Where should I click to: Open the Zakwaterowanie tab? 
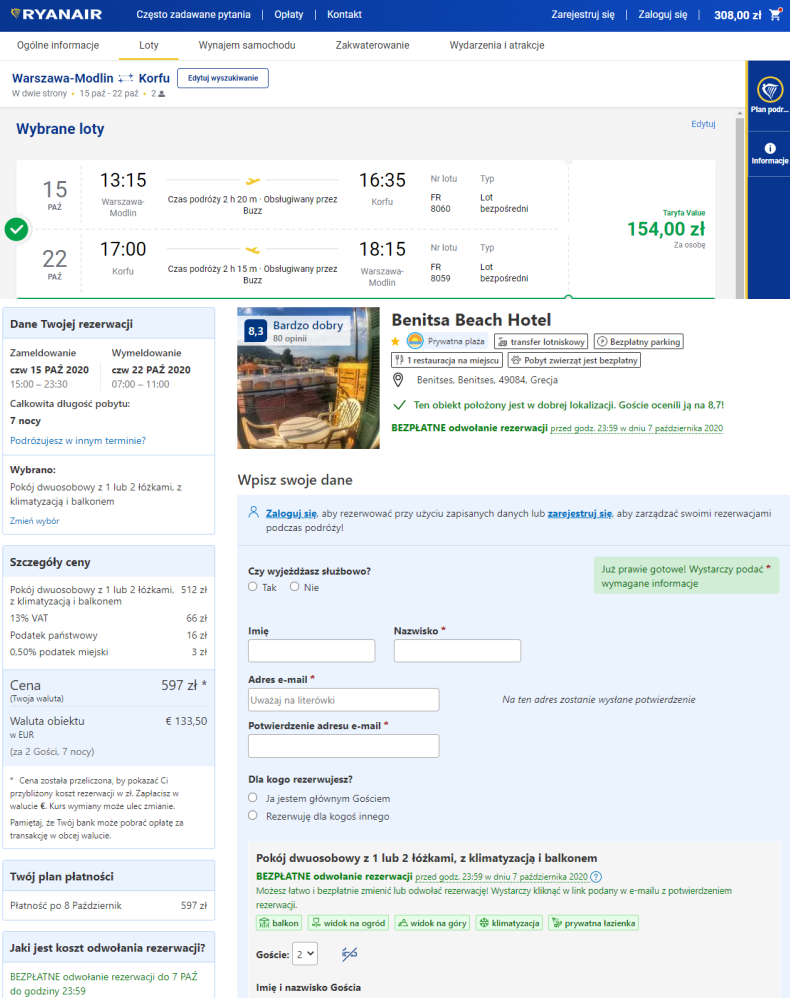point(372,45)
